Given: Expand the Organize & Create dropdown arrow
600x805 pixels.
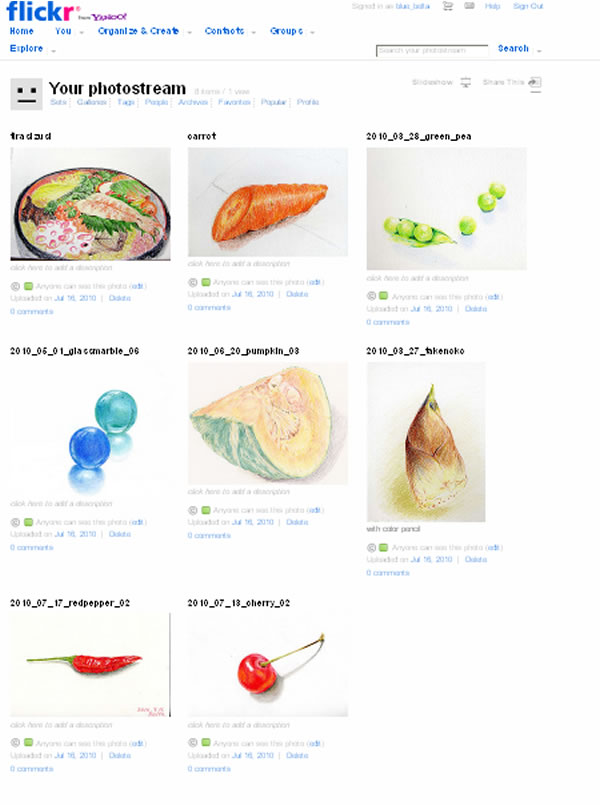Looking at the screenshot, I should click(x=189, y=33).
